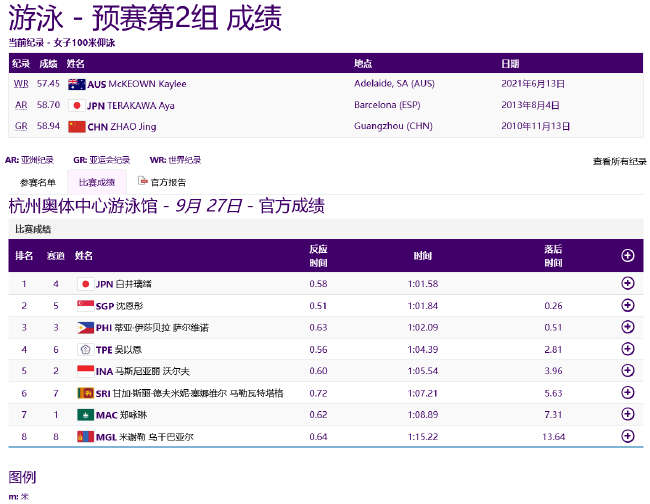Open the 参赛名单 tab
This screenshot has height=504, width=650.
tap(38, 182)
